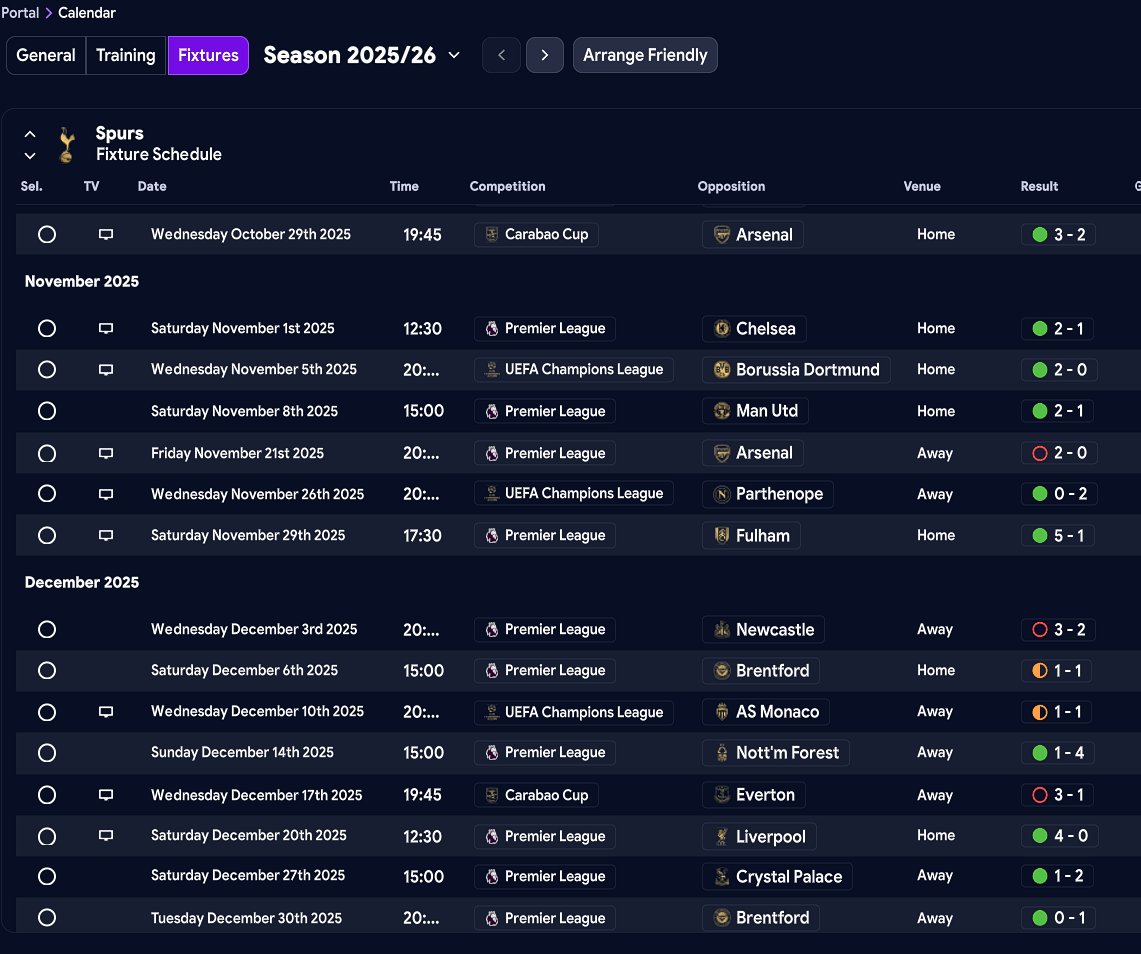Click TV icon on Parthenope fixture row

pos(106,494)
